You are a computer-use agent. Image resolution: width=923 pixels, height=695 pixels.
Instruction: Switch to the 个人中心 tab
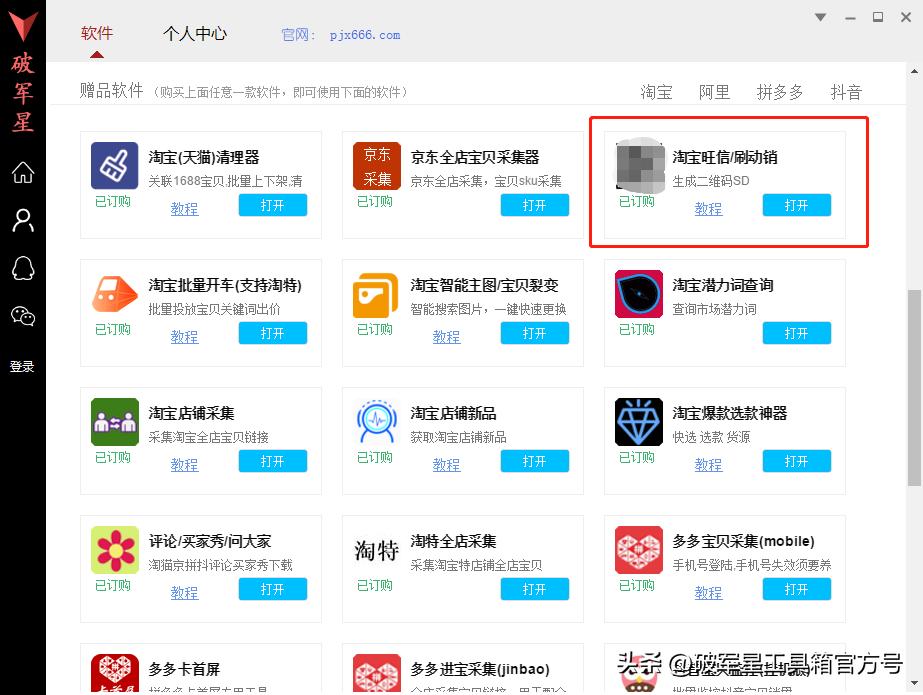tap(195, 33)
